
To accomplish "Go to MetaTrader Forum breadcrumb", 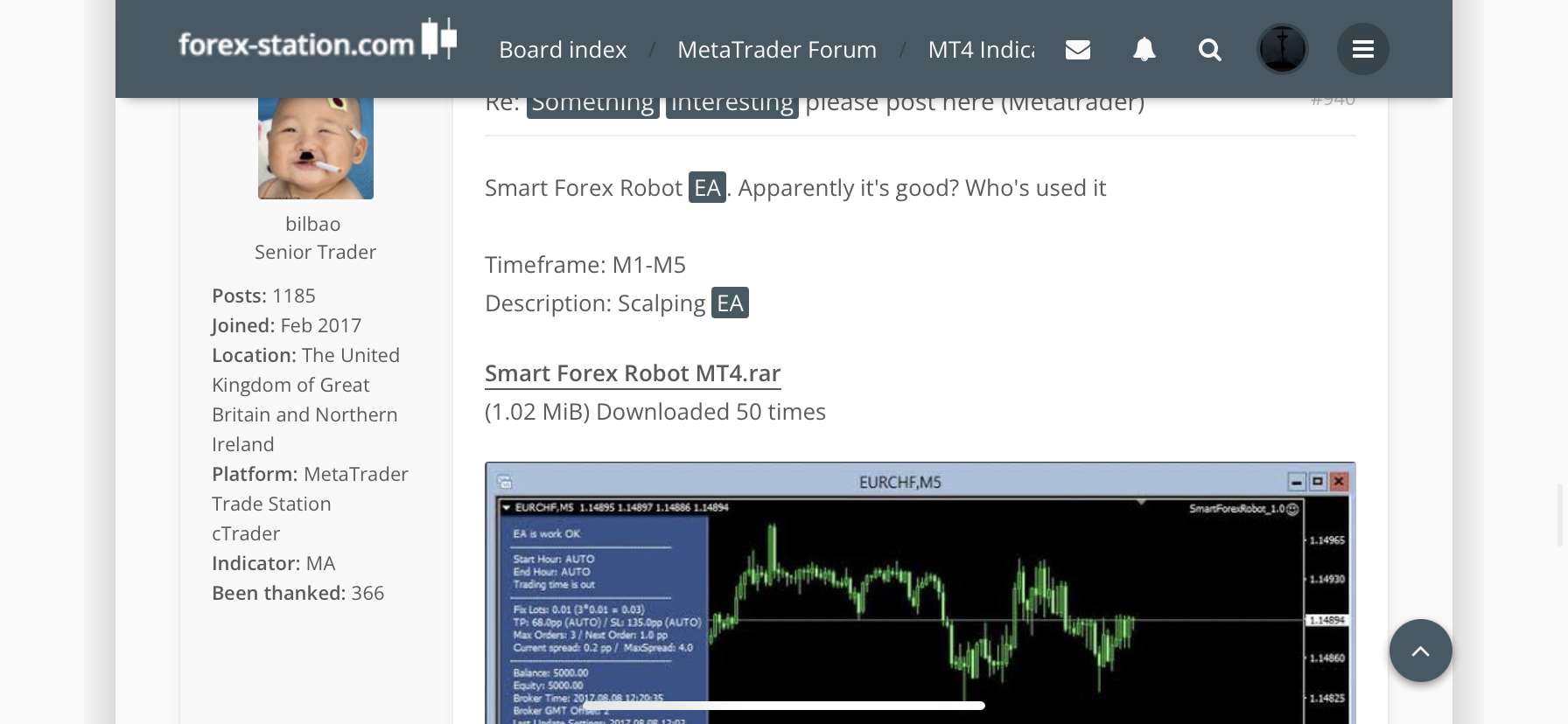I will [x=777, y=50].
